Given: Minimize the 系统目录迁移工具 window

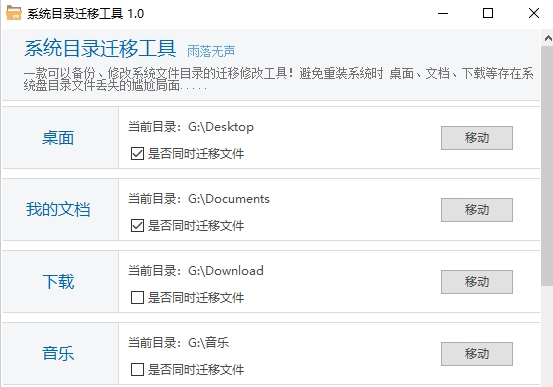Looking at the screenshot, I should (x=443, y=13).
